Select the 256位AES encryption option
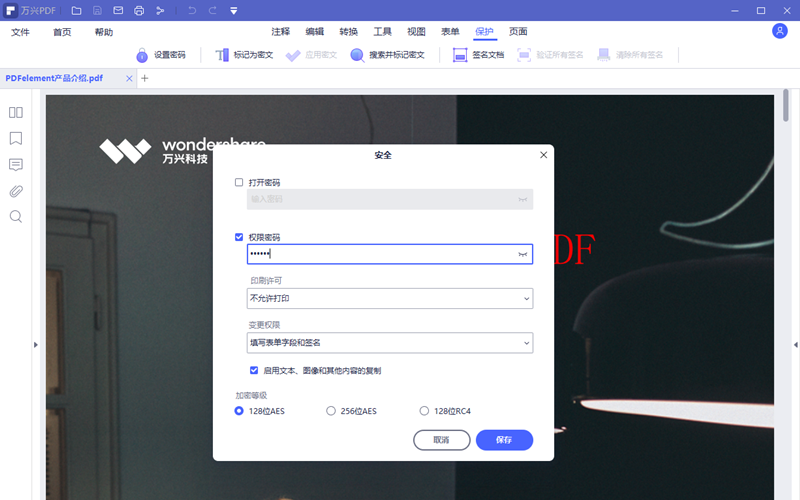This screenshot has height=500, width=800. click(x=331, y=411)
